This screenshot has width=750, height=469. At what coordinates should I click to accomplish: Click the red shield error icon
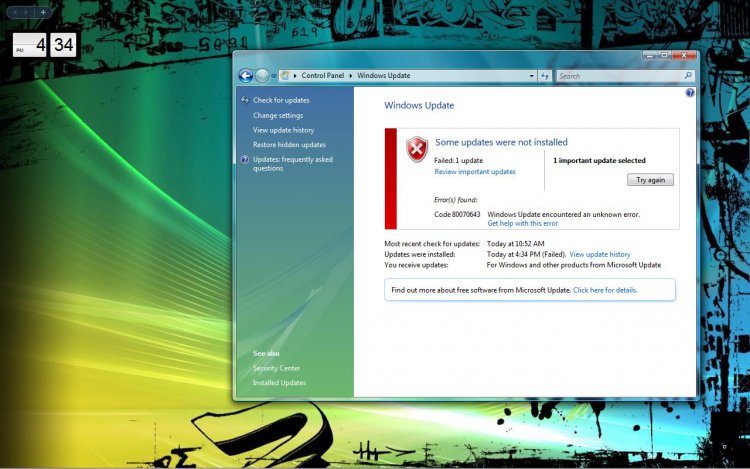pyautogui.click(x=417, y=149)
